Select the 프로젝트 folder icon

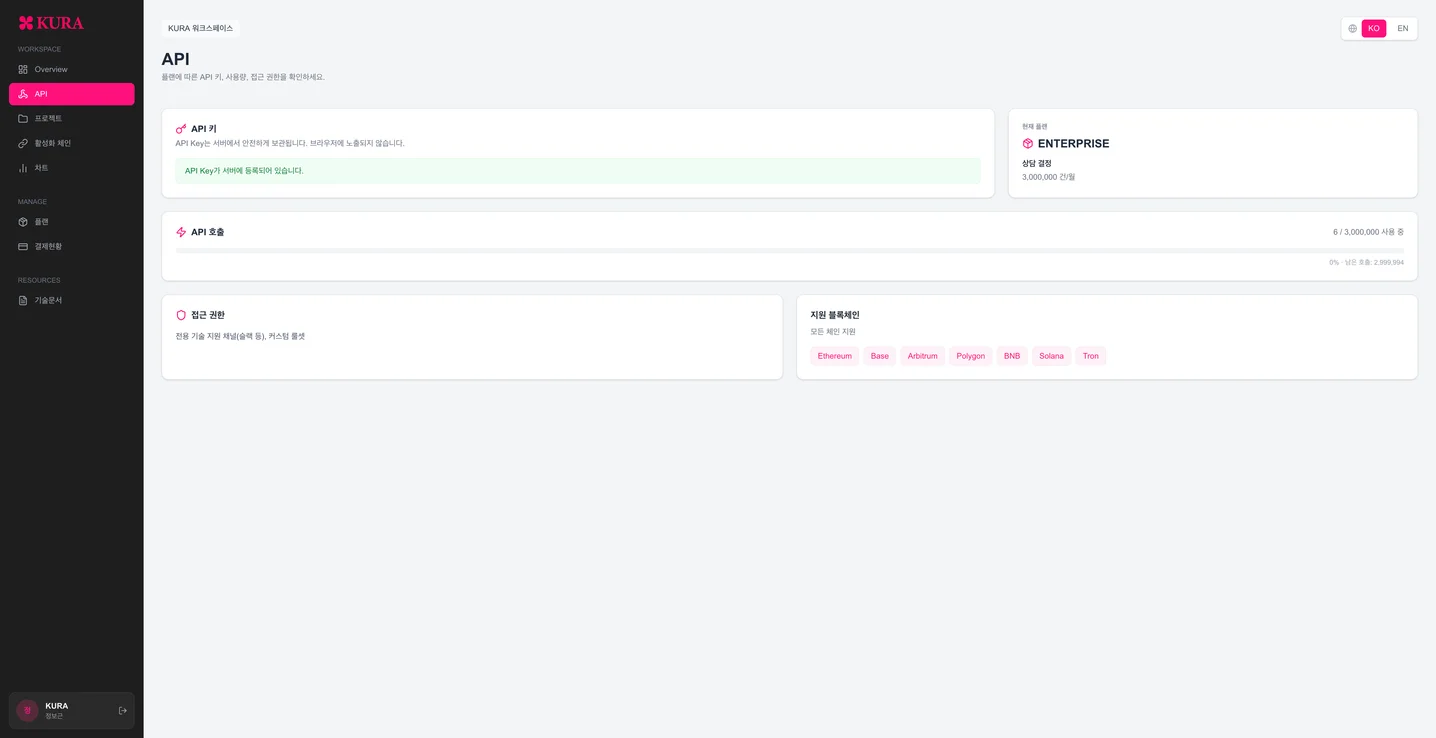tap(23, 118)
